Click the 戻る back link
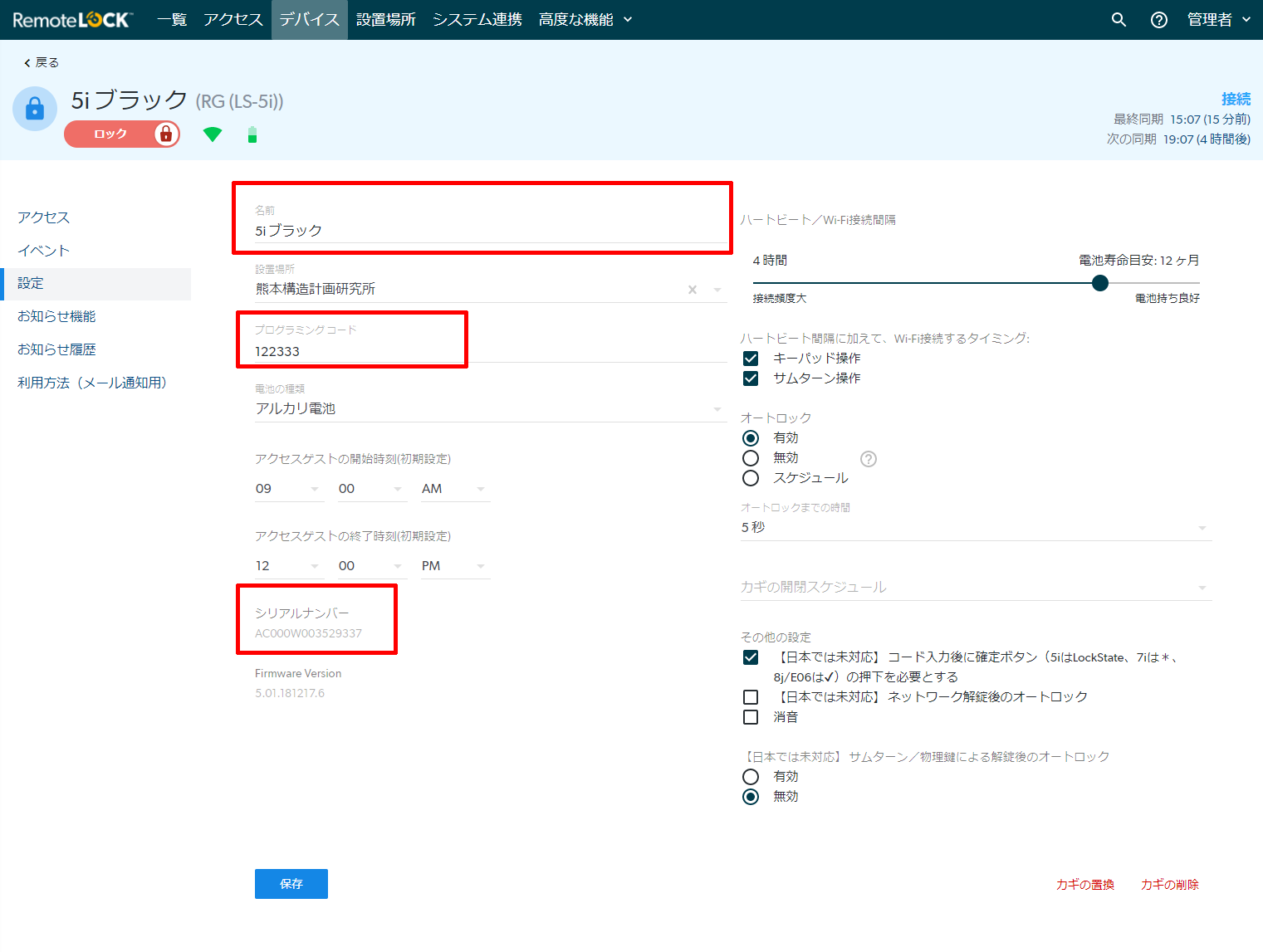Image resolution: width=1263 pixels, height=952 pixels. (42, 63)
